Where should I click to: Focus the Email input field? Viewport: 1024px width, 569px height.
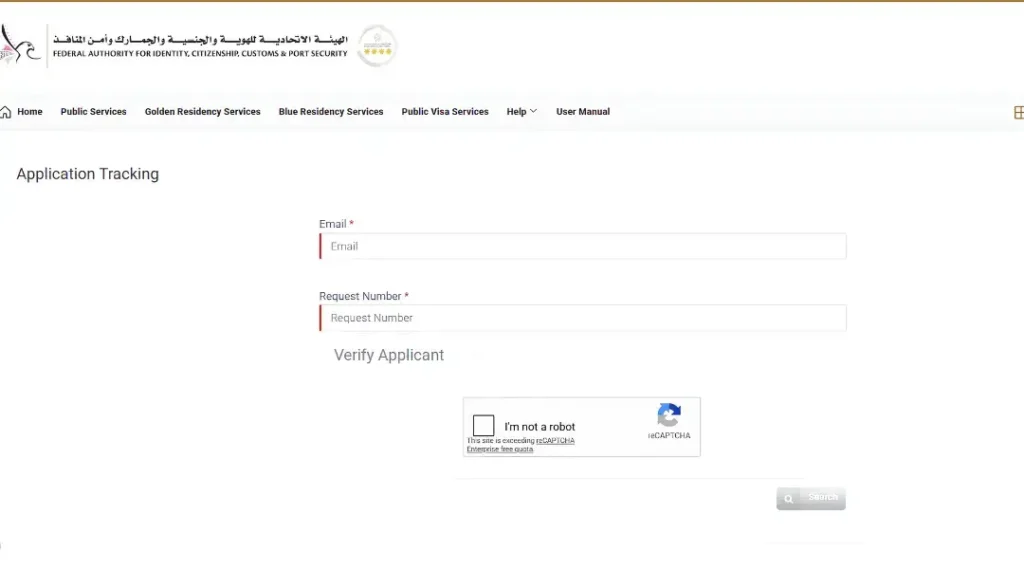coord(583,246)
